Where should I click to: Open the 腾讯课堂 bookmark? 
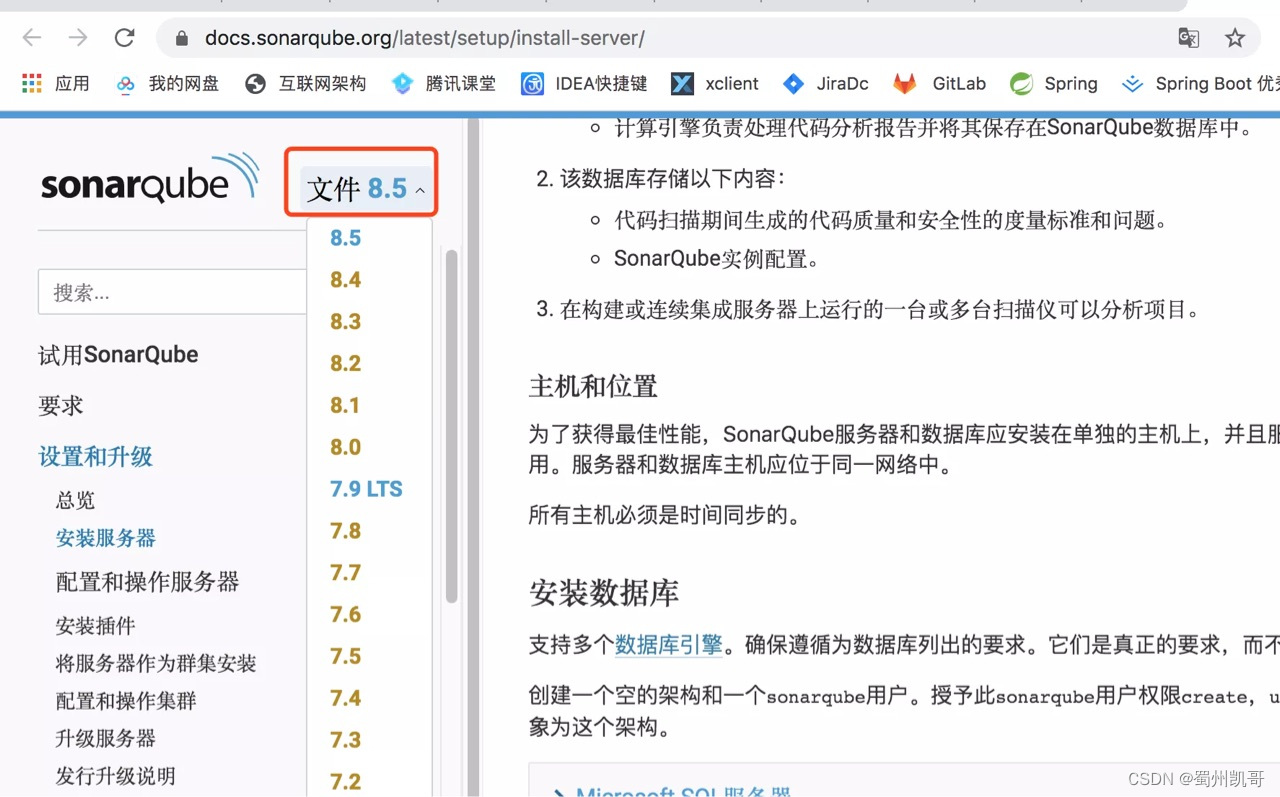pos(443,84)
